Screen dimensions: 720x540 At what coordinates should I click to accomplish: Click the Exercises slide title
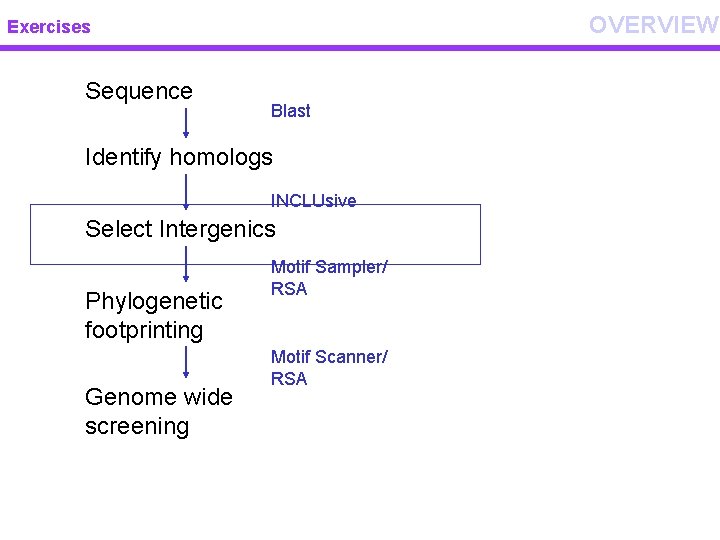(x=49, y=27)
